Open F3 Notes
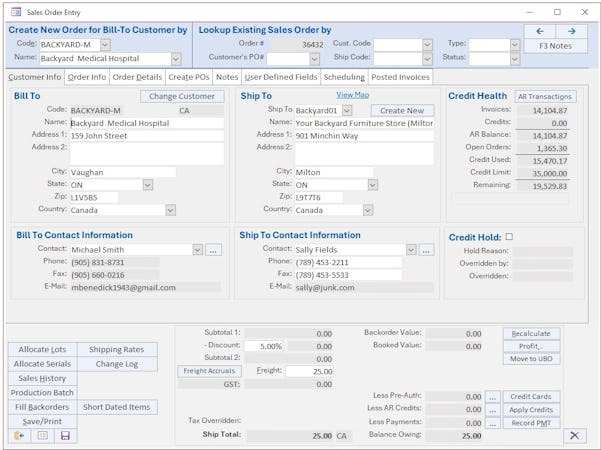This screenshot has height=450, width=601. point(555,46)
